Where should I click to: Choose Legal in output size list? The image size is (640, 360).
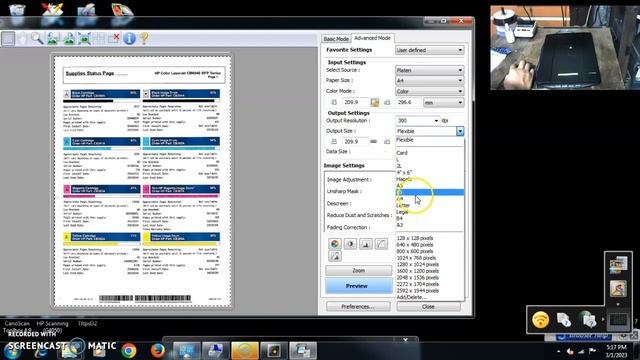(x=430, y=211)
